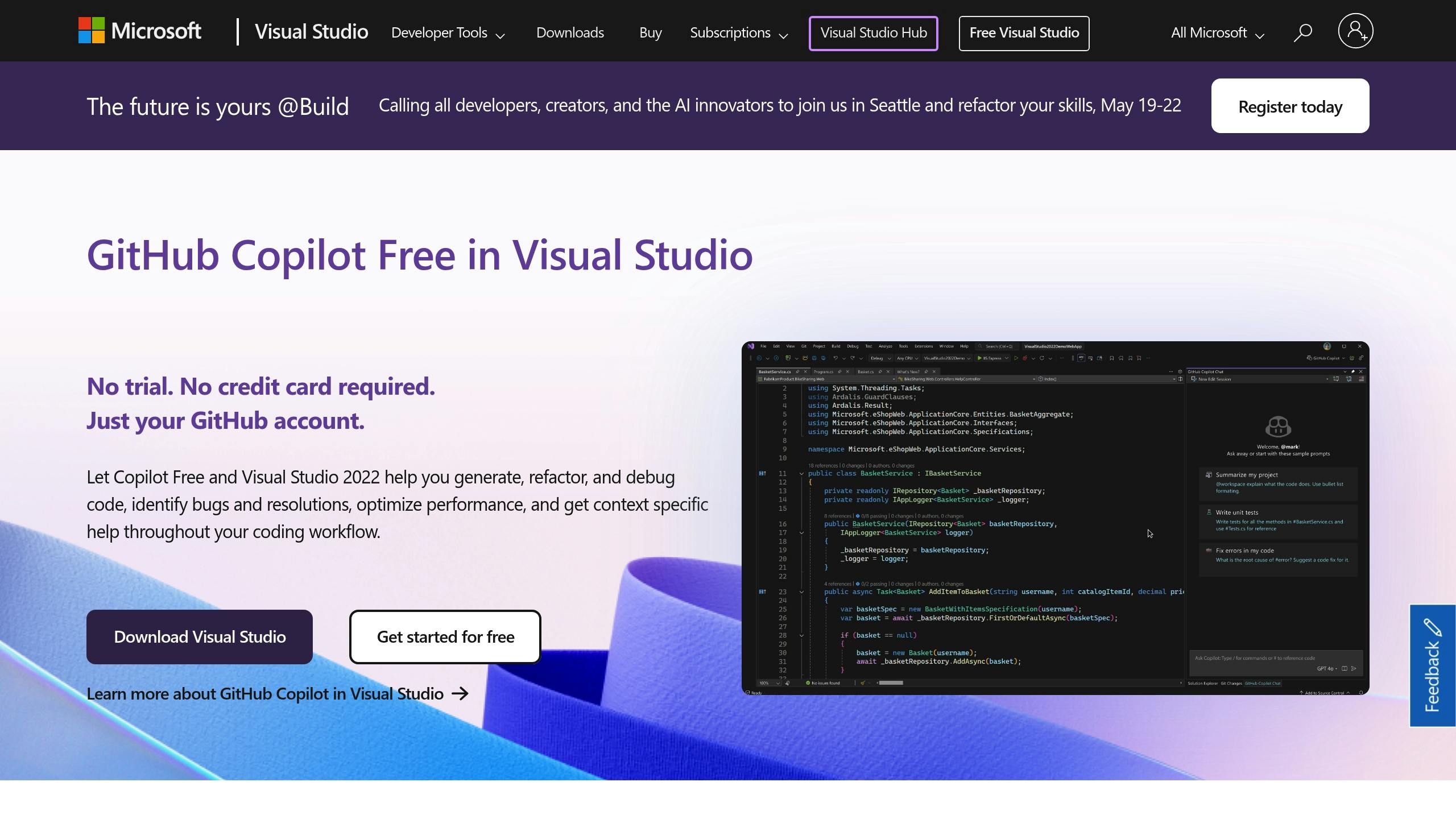The image size is (1456, 819).
Task: Open the Project menu in the screenshot menu bar
Action: [819, 346]
